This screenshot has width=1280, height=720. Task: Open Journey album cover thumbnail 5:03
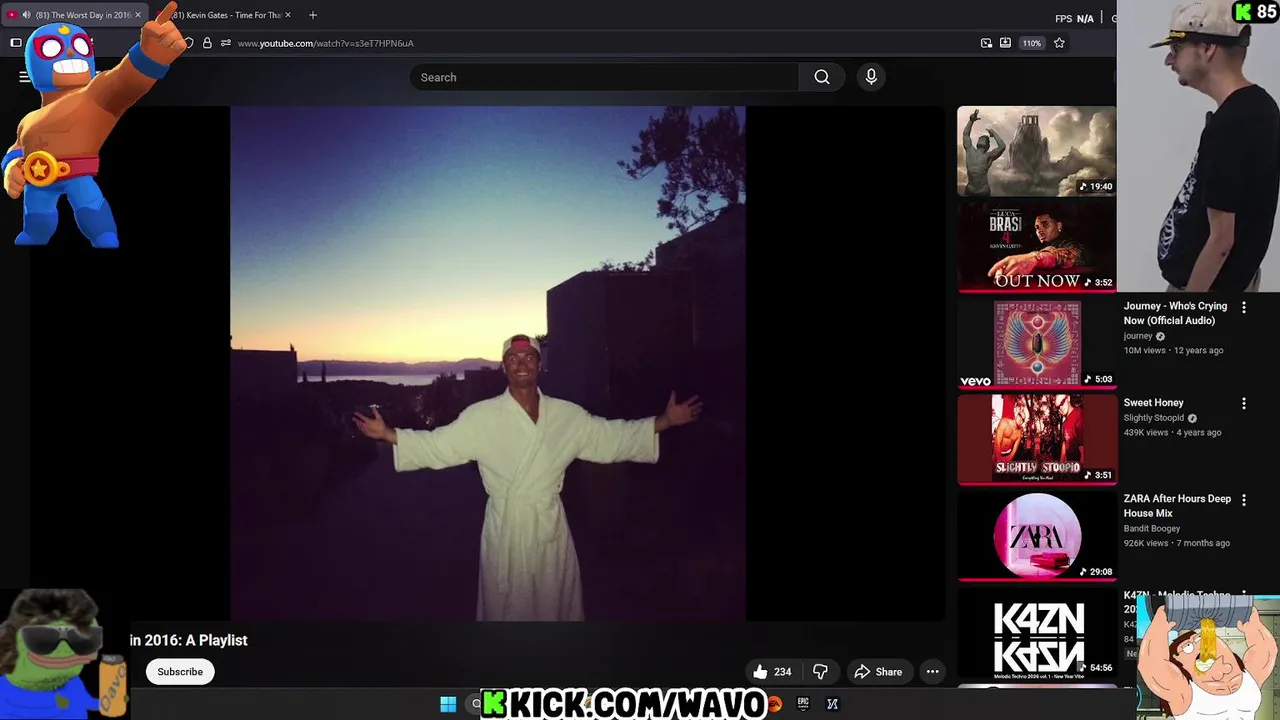pyautogui.click(x=1037, y=343)
